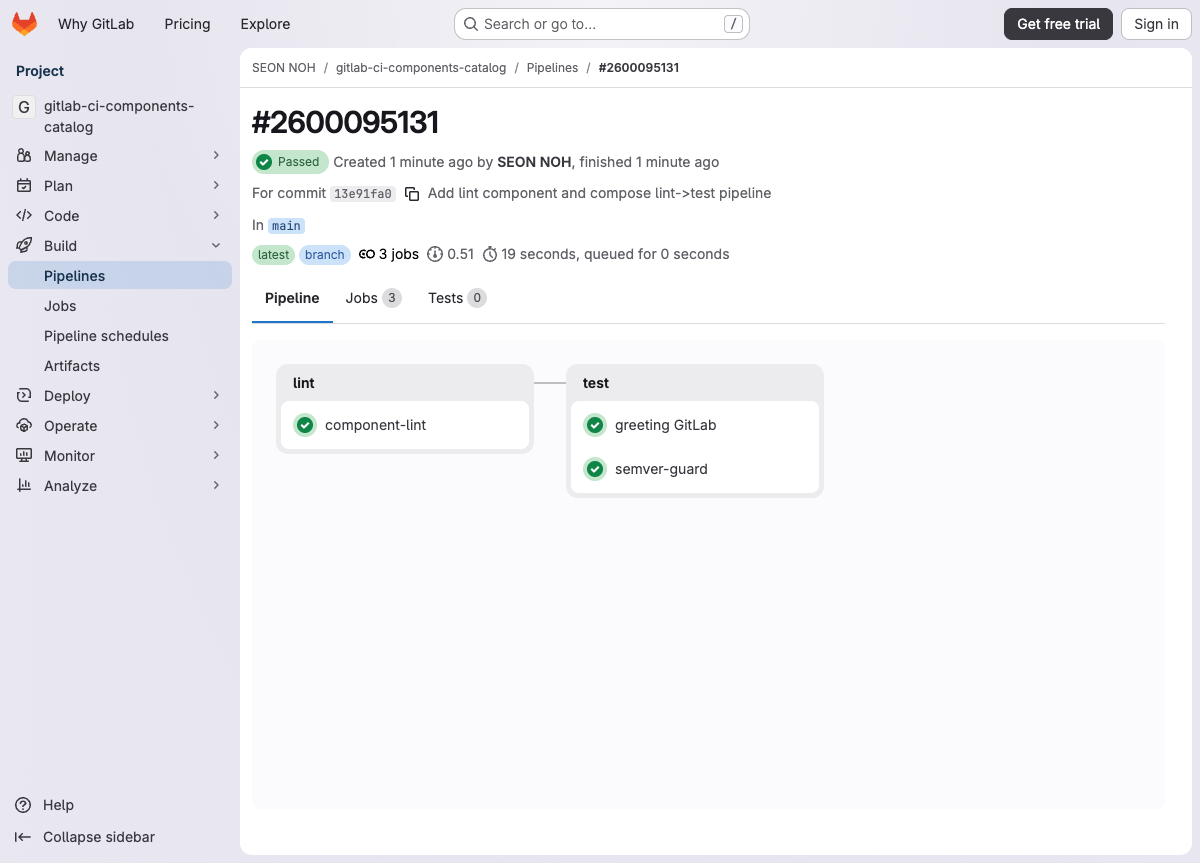Expand the Deploy section chevron
Viewport: 1200px width, 863px height.
tap(216, 396)
